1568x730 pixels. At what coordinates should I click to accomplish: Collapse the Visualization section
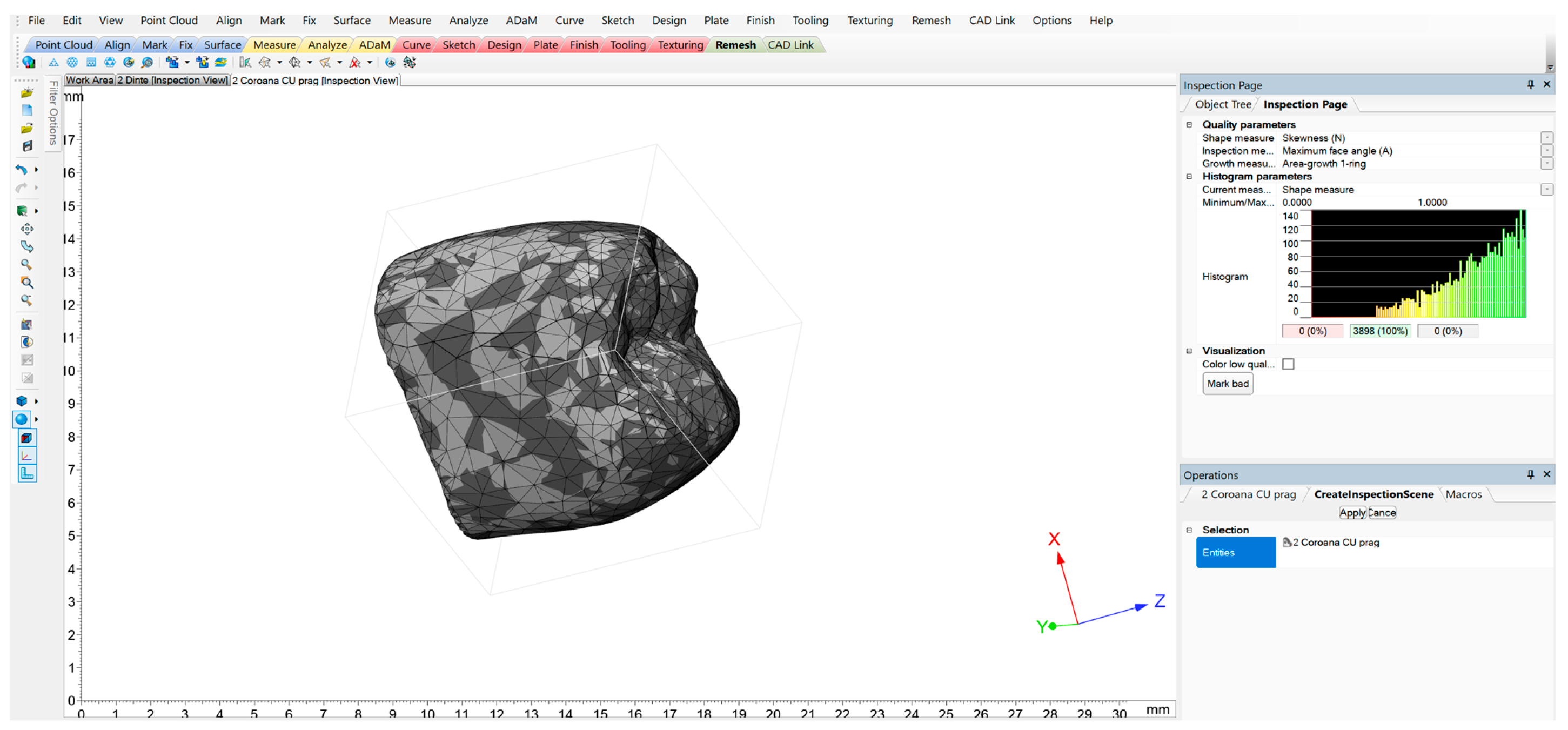pyautogui.click(x=1189, y=351)
